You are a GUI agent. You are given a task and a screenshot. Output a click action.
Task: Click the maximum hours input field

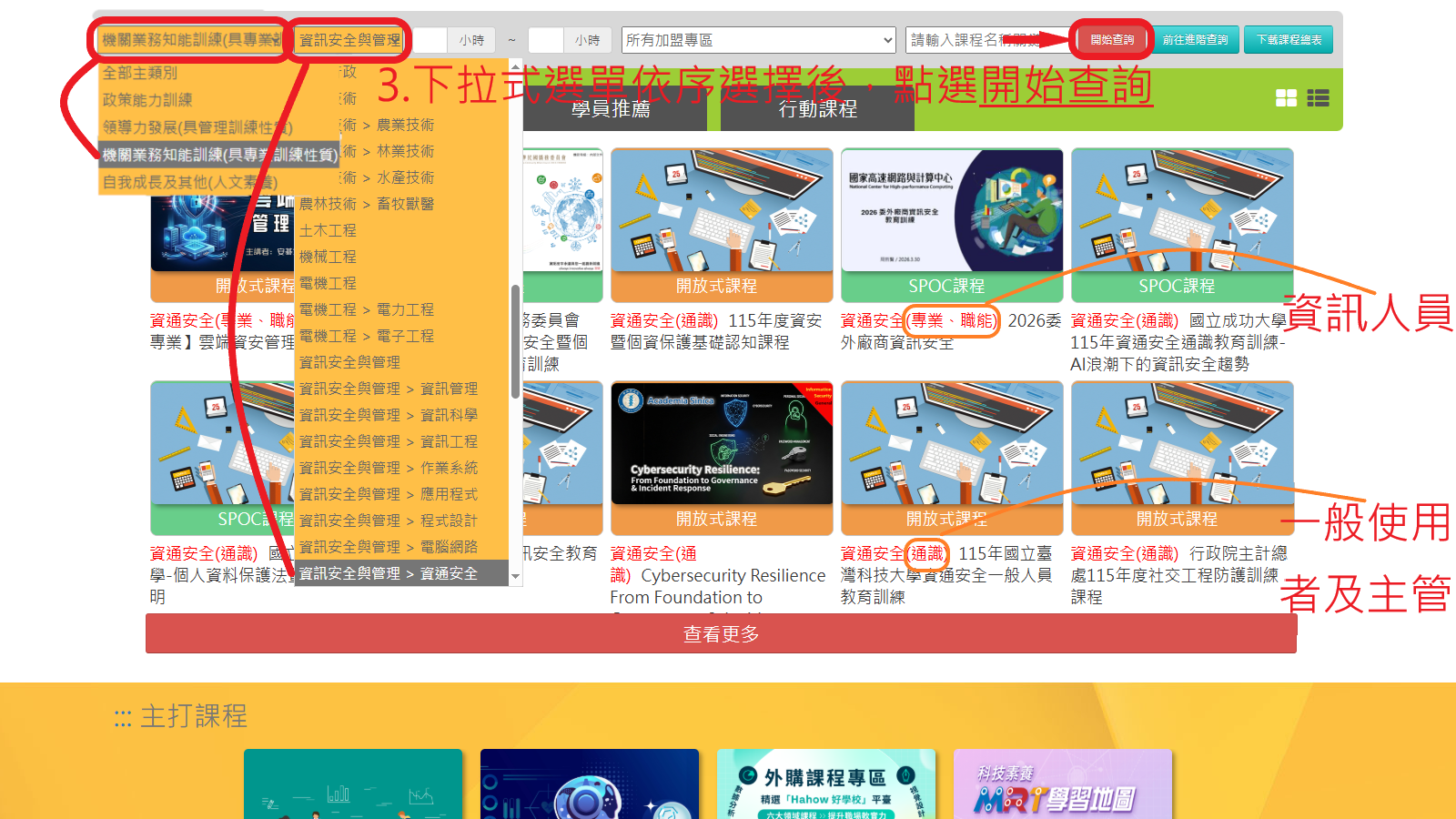coord(546,40)
